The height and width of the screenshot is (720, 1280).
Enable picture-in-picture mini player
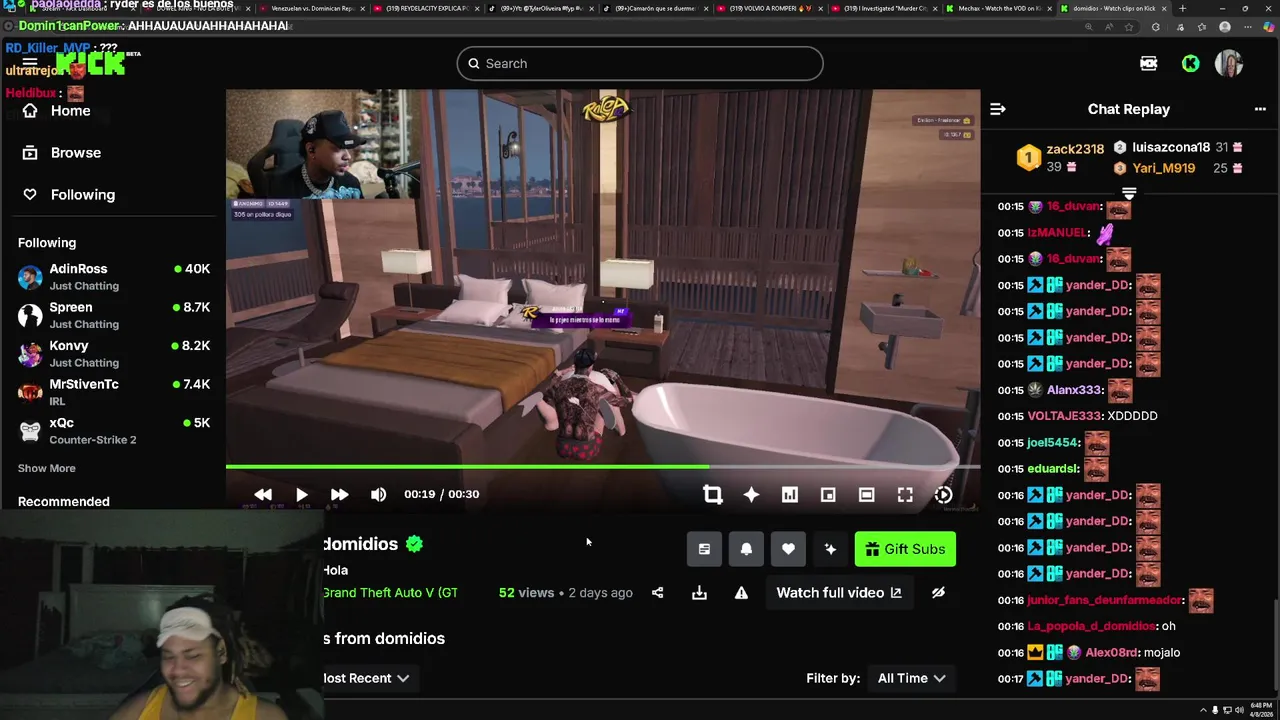tap(828, 494)
